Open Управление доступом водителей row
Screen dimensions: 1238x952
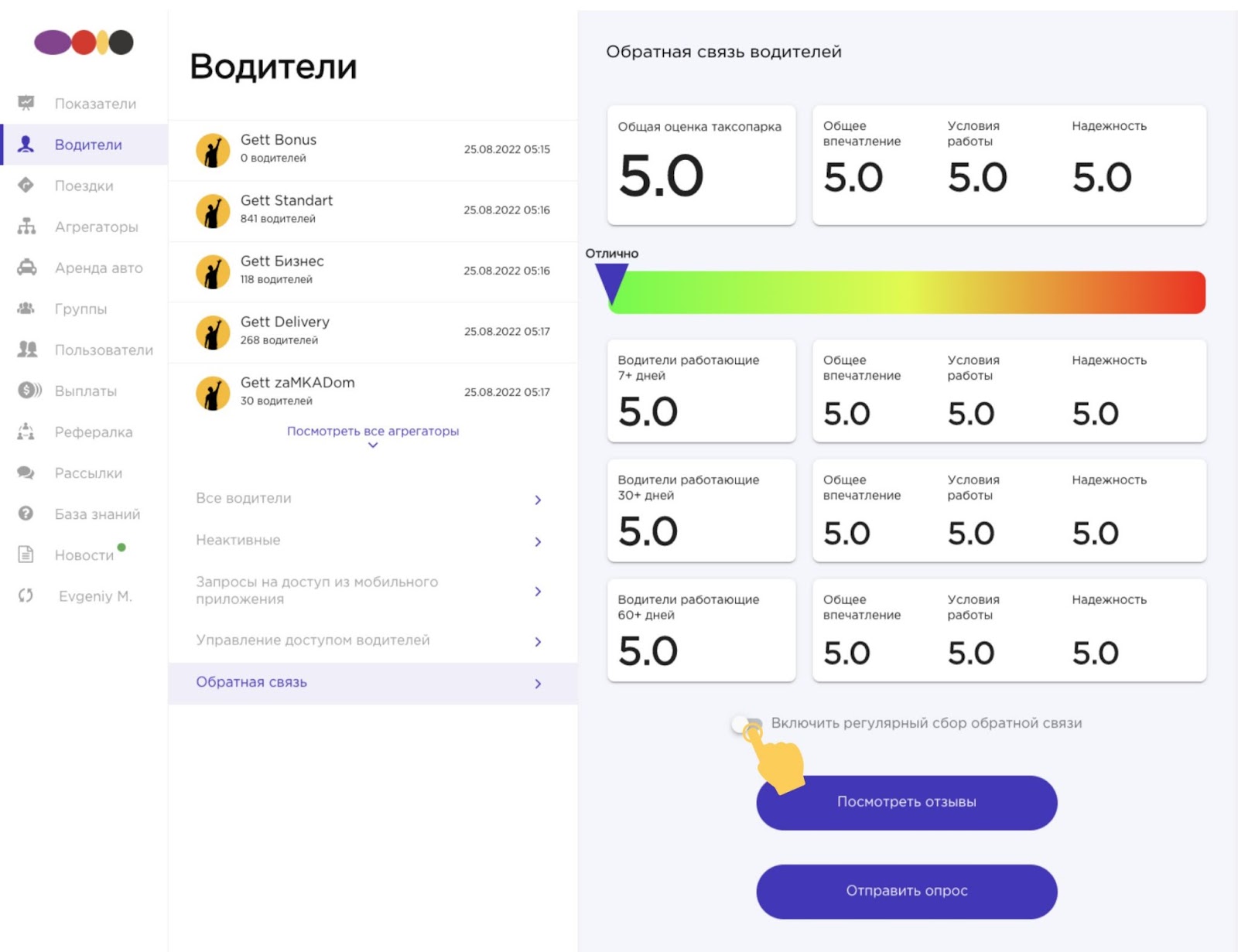coord(373,640)
